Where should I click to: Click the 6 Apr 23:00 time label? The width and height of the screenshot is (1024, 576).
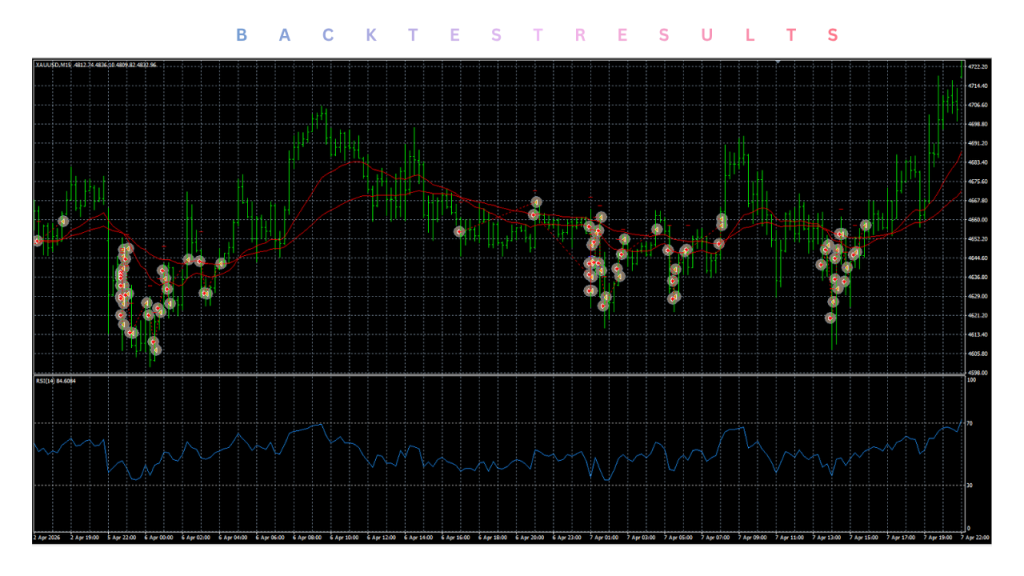[x=568, y=537]
